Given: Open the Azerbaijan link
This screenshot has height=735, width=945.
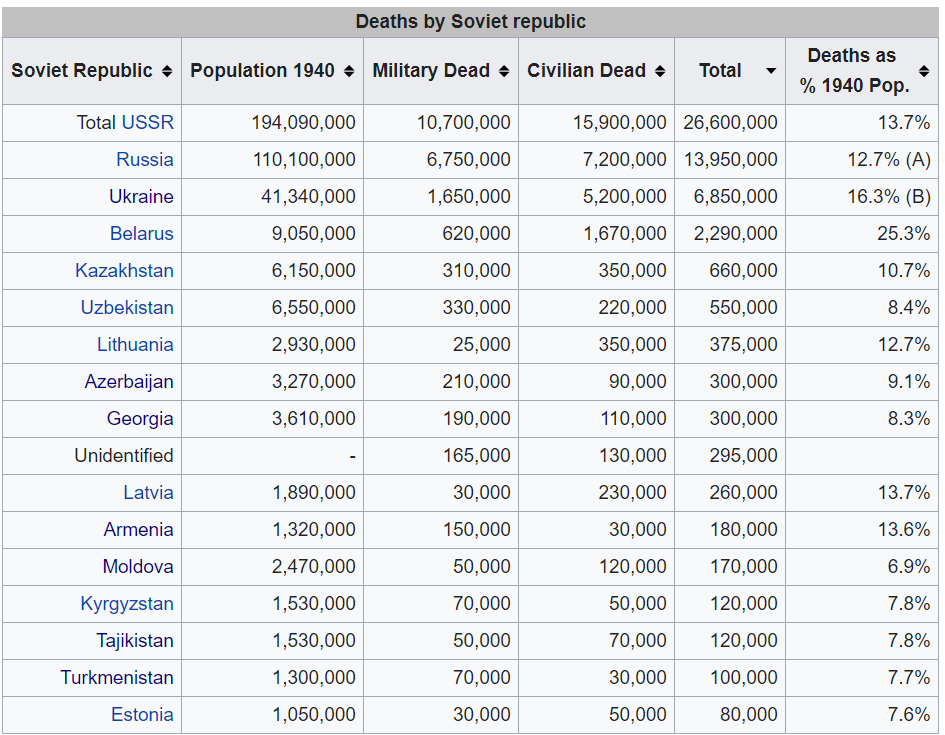Looking at the screenshot, I should [129, 381].
